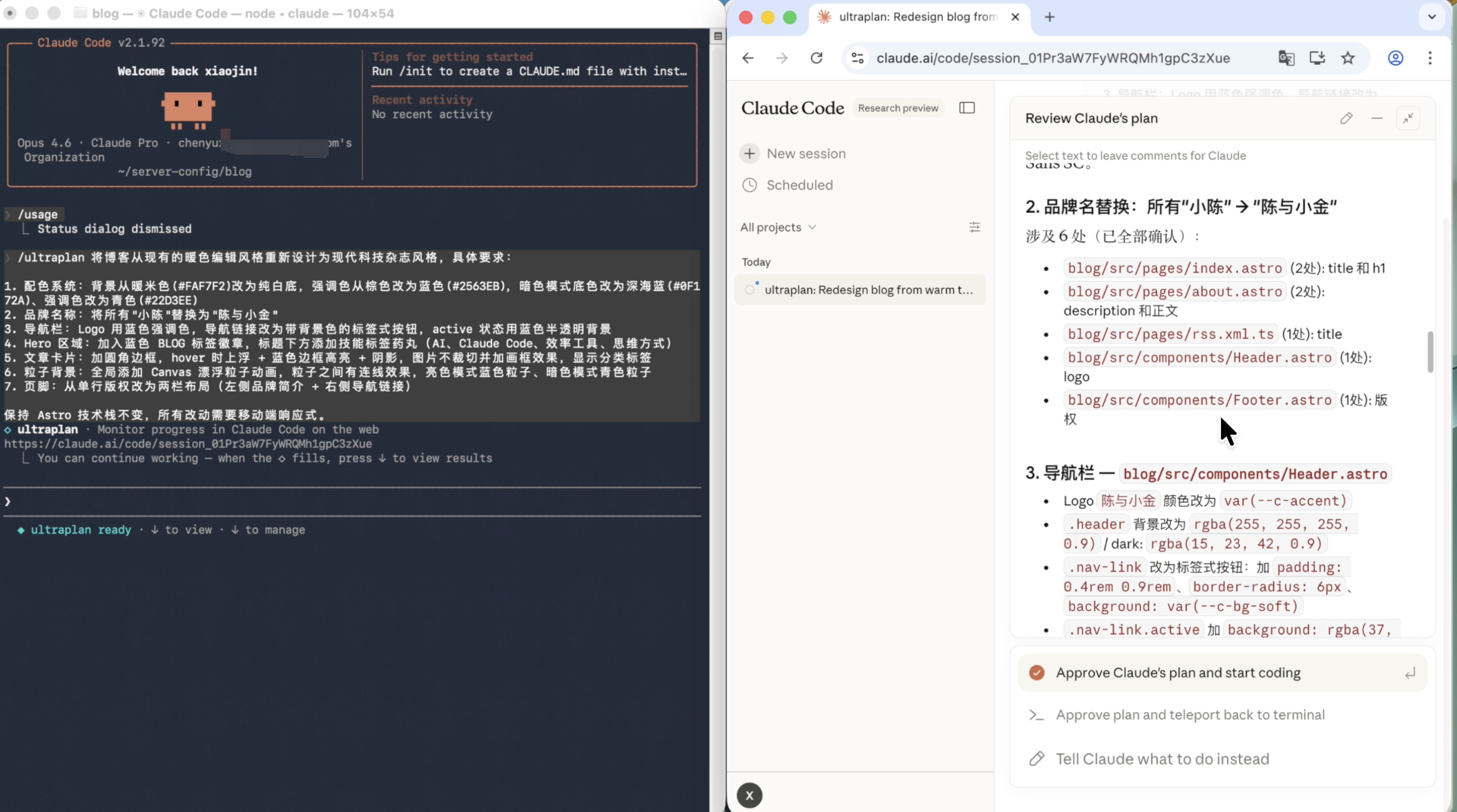Click blog/src/pages/rss.xml.ts code text
The height and width of the screenshot is (812, 1457).
[1170, 334]
